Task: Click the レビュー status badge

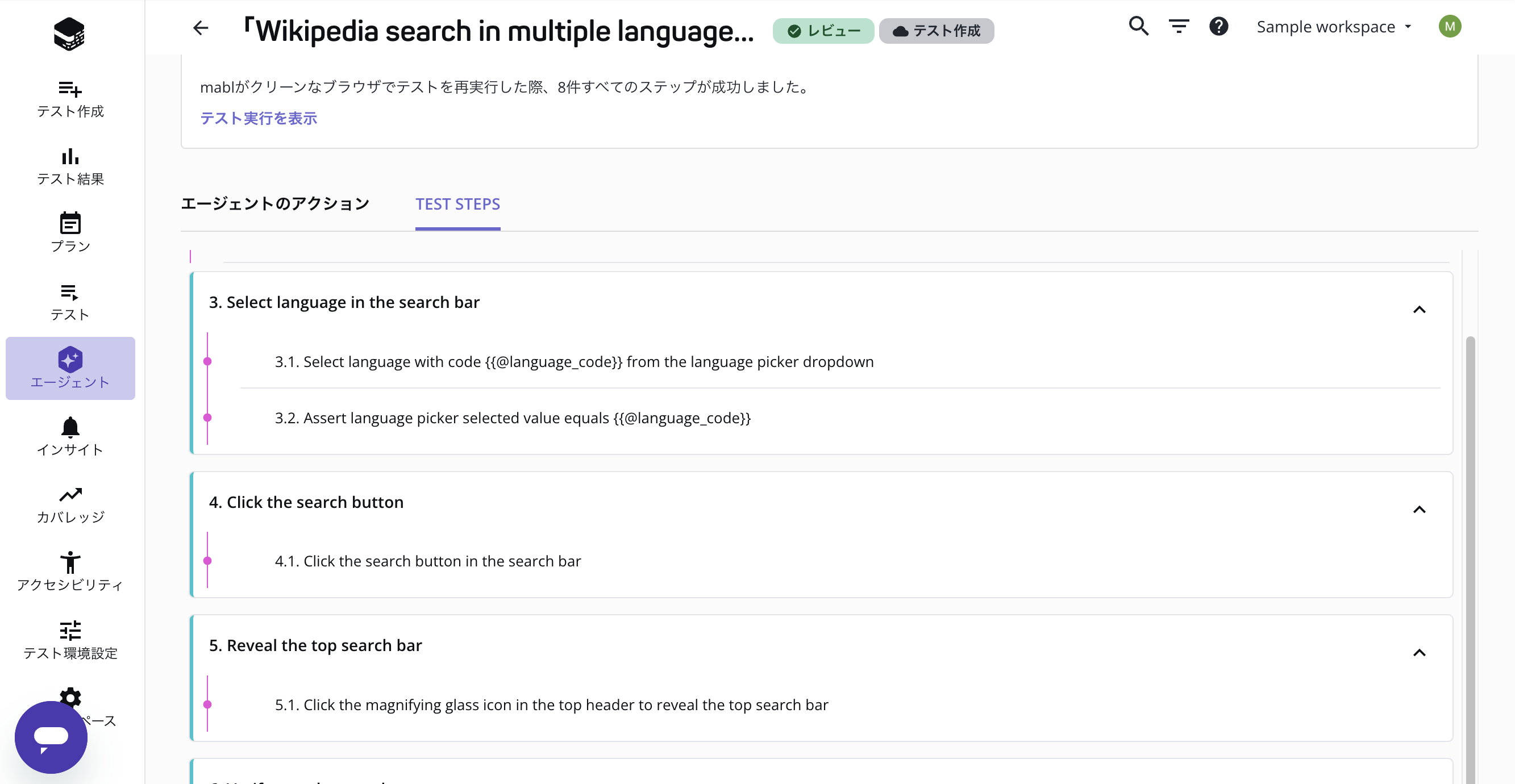Action: pyautogui.click(x=823, y=31)
